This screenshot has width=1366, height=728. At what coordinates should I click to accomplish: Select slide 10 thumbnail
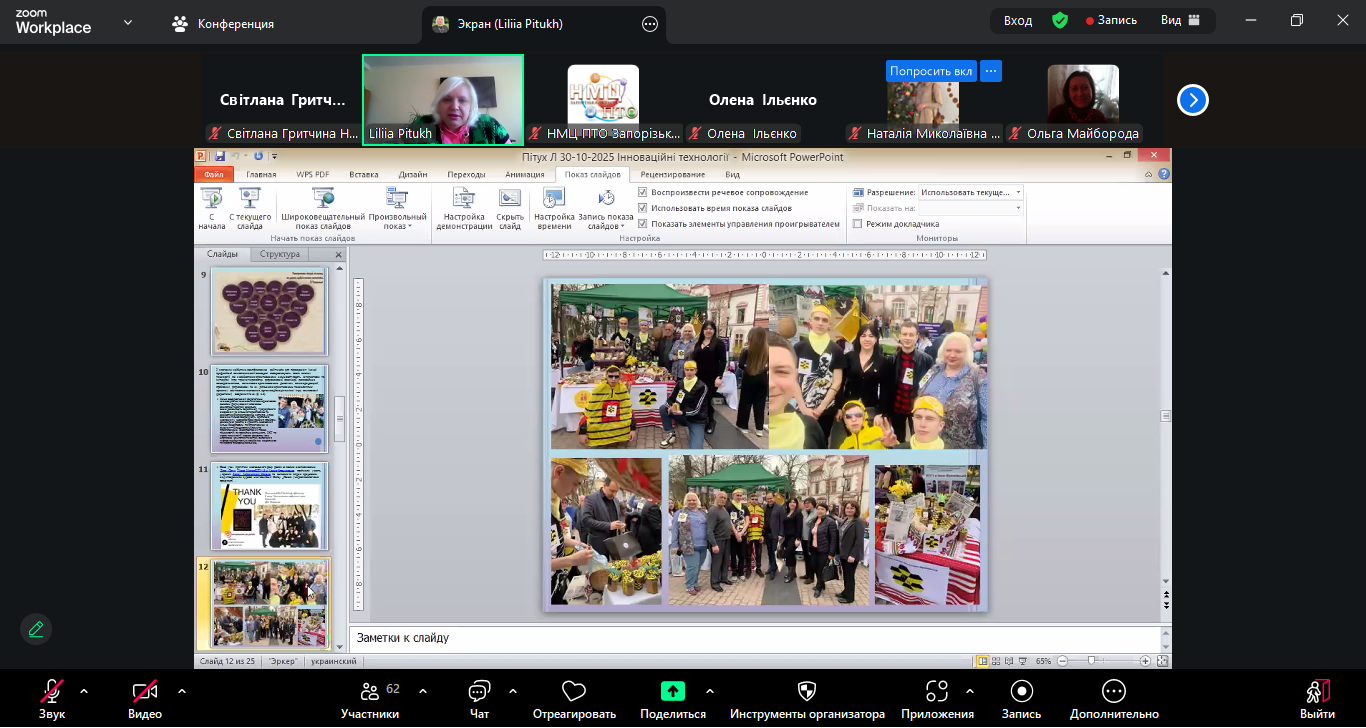pyautogui.click(x=270, y=409)
